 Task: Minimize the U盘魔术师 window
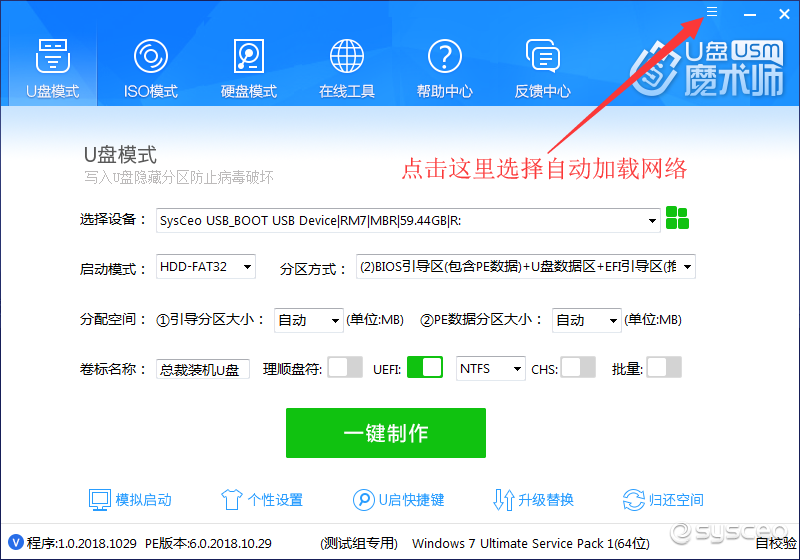pyautogui.click(x=749, y=14)
